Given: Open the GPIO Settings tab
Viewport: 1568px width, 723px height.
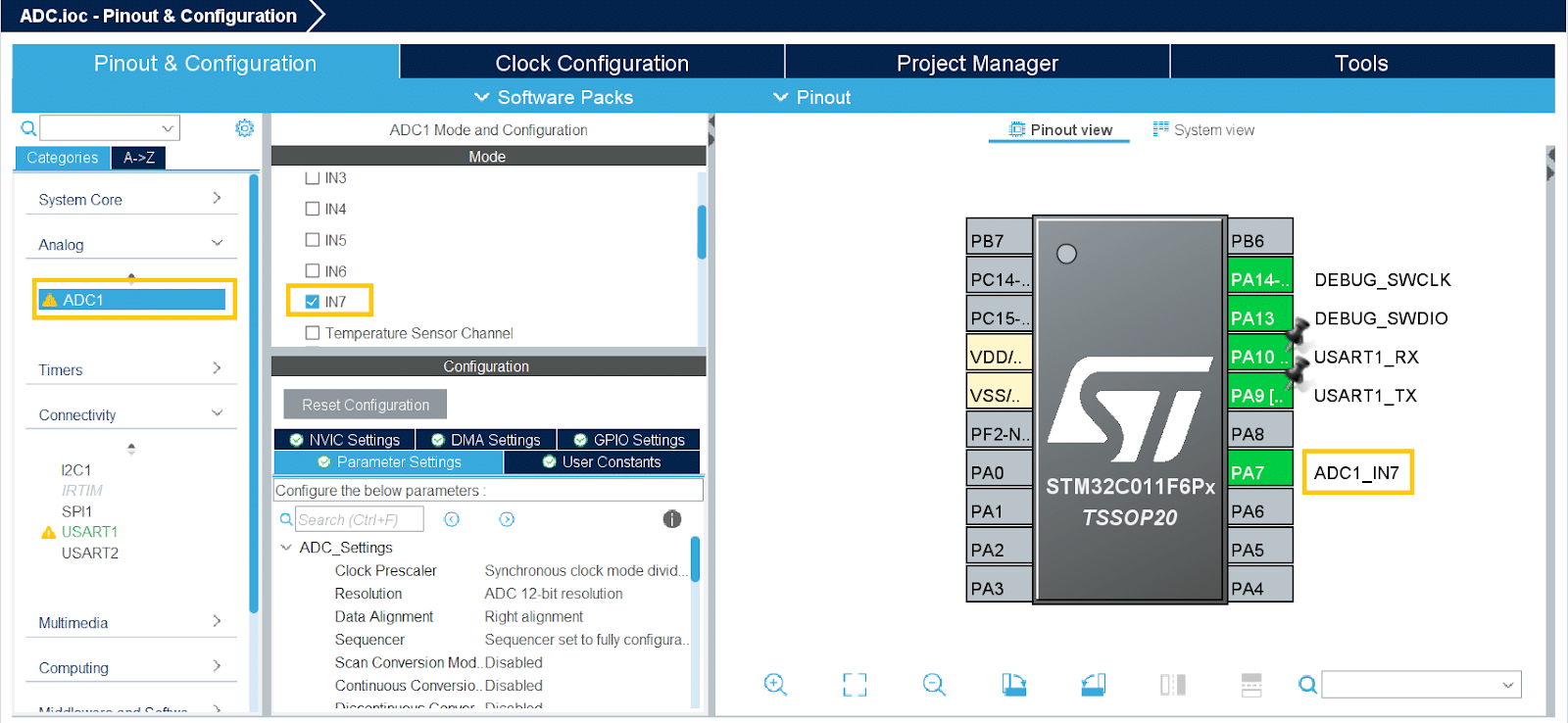Looking at the screenshot, I should tap(628, 440).
